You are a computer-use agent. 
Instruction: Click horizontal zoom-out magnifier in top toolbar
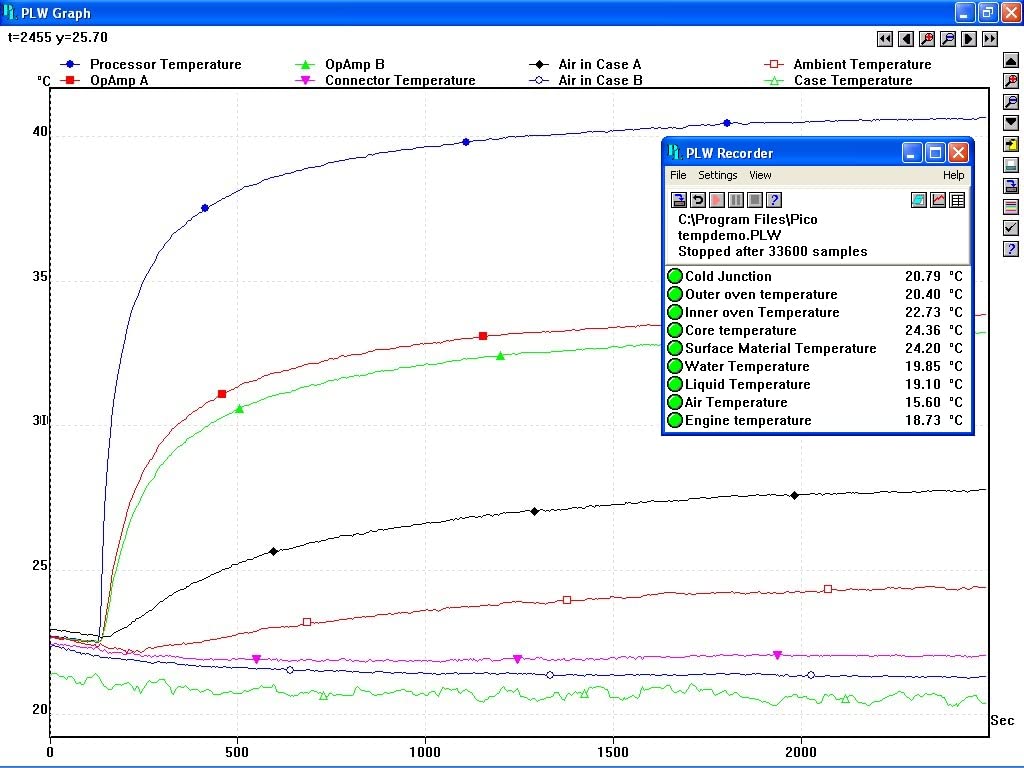pyautogui.click(x=948, y=39)
